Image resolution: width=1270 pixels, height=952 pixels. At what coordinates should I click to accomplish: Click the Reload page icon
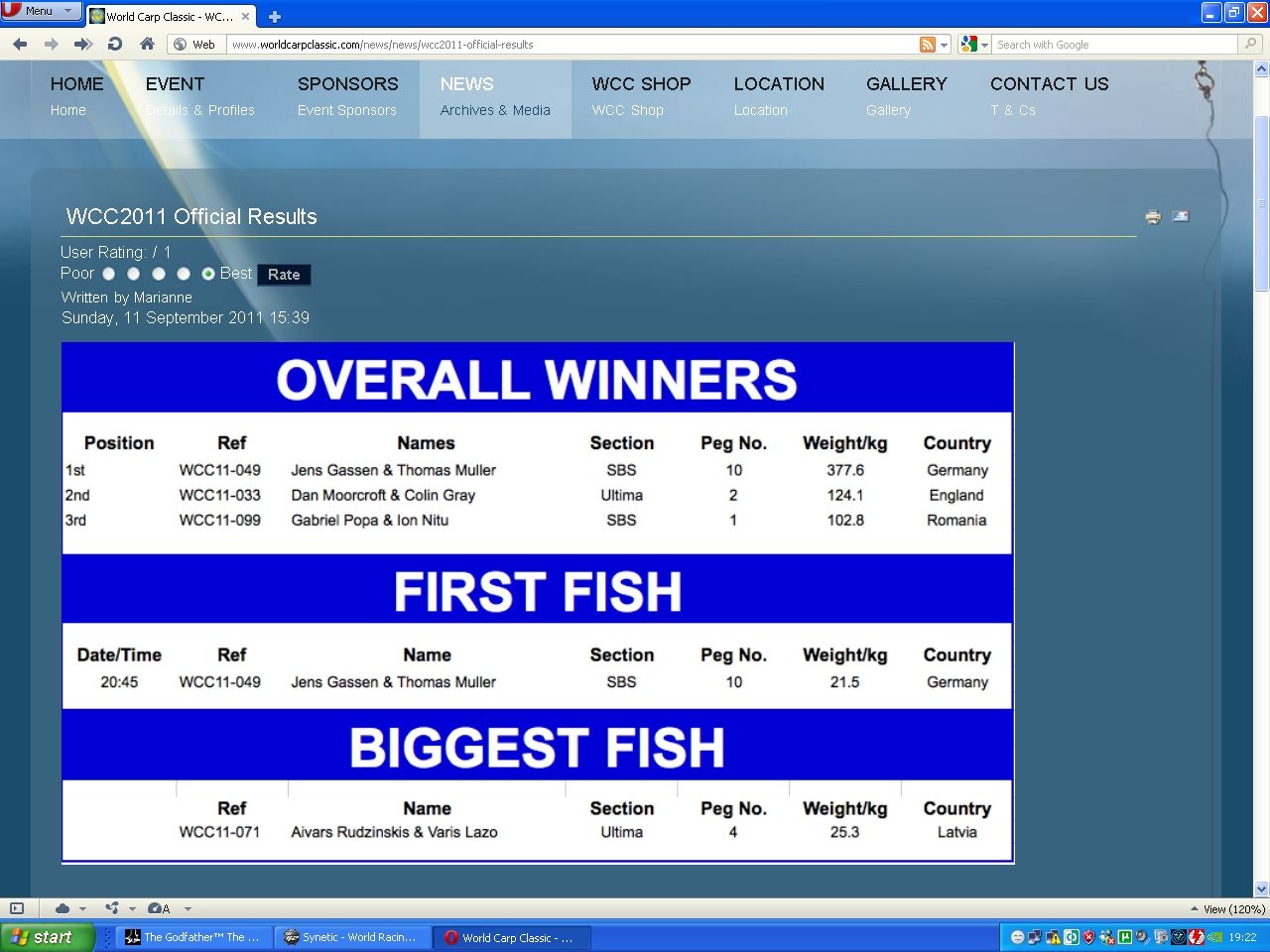click(x=115, y=44)
